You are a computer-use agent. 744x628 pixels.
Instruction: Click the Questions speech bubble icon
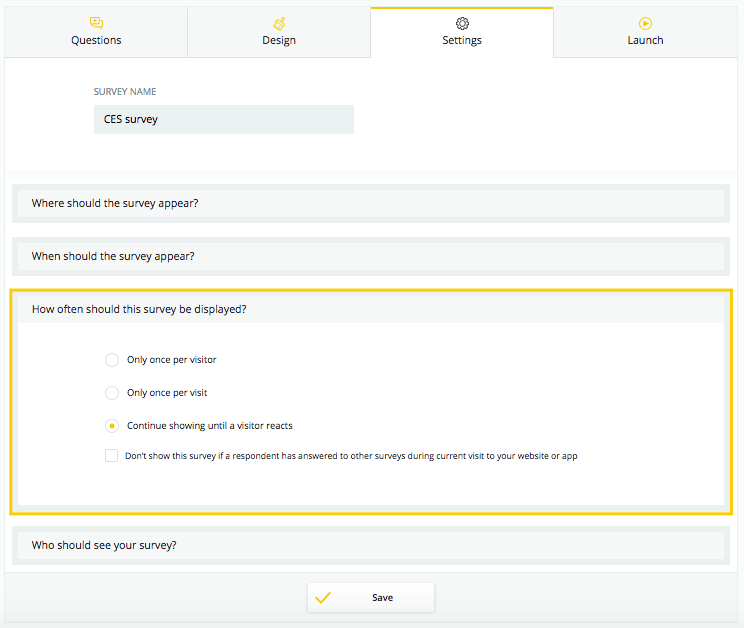point(96,23)
